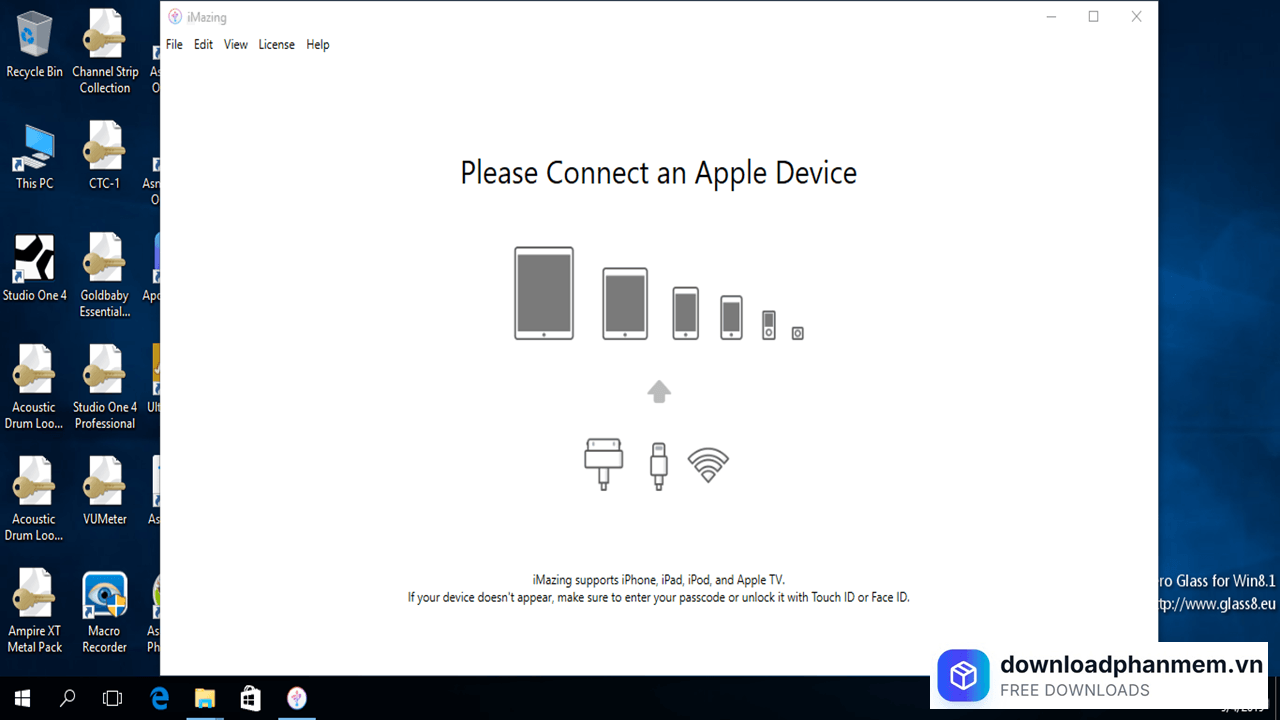This screenshot has width=1280, height=720.
Task: Click the iPod shuffle device icon
Action: [797, 333]
